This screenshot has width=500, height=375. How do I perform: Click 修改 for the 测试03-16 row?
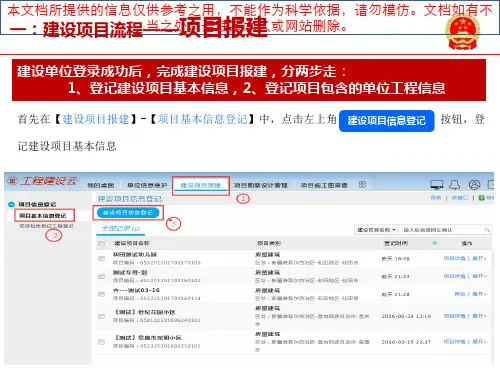[x=460, y=294]
